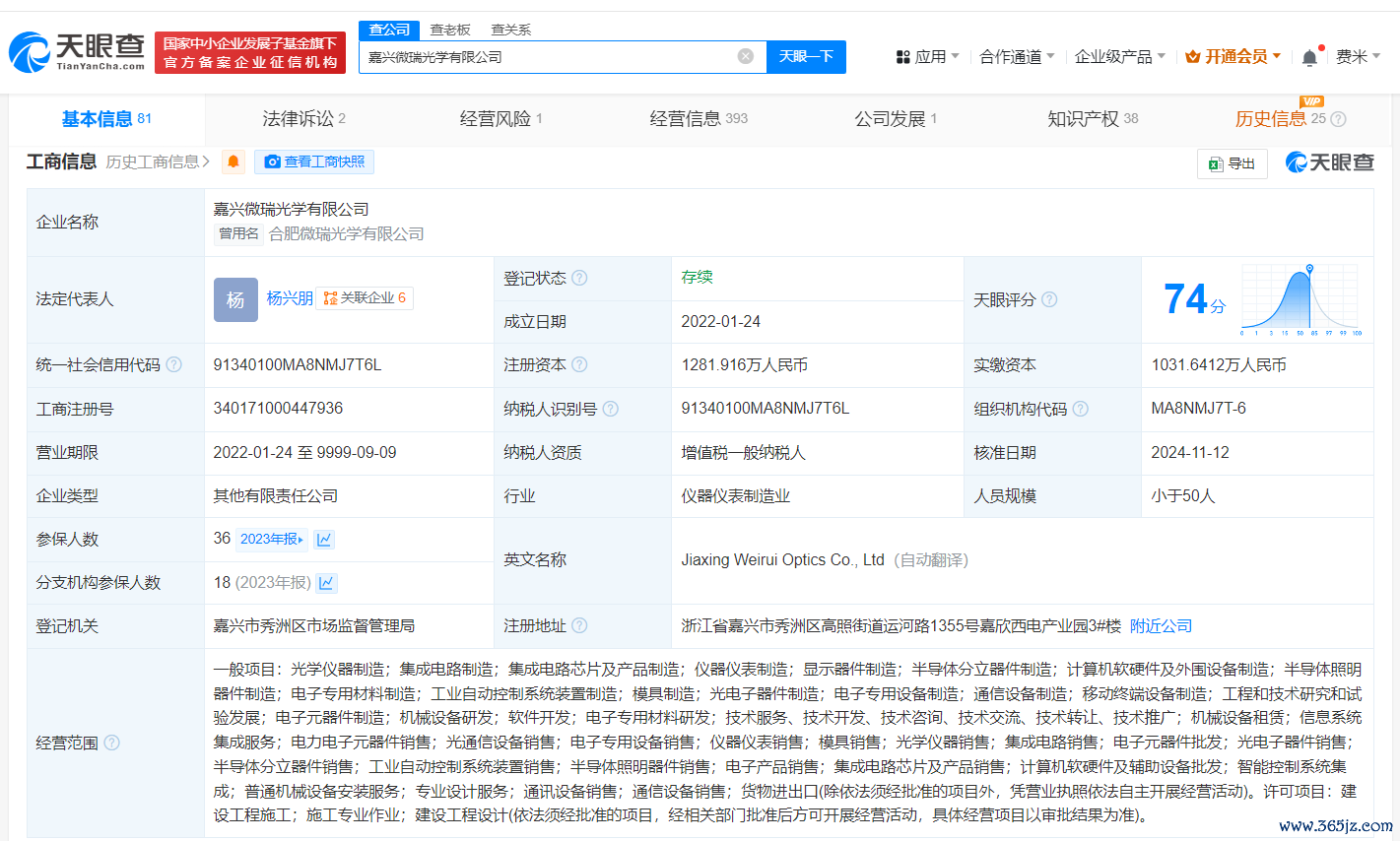Click the 关联企业 6 badge
The width and height of the screenshot is (1400, 841).
tap(365, 298)
